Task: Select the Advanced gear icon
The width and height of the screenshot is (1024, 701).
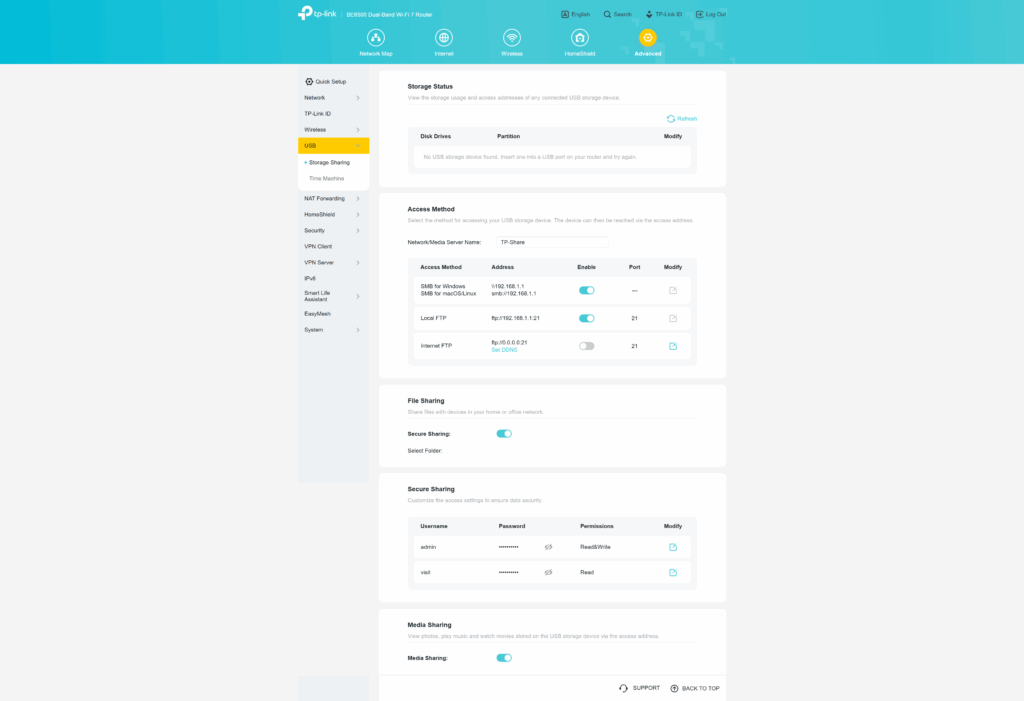Action: pos(648,37)
